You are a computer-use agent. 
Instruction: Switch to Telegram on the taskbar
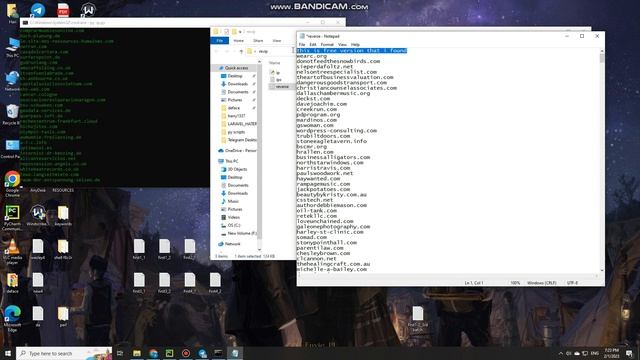pos(202,353)
